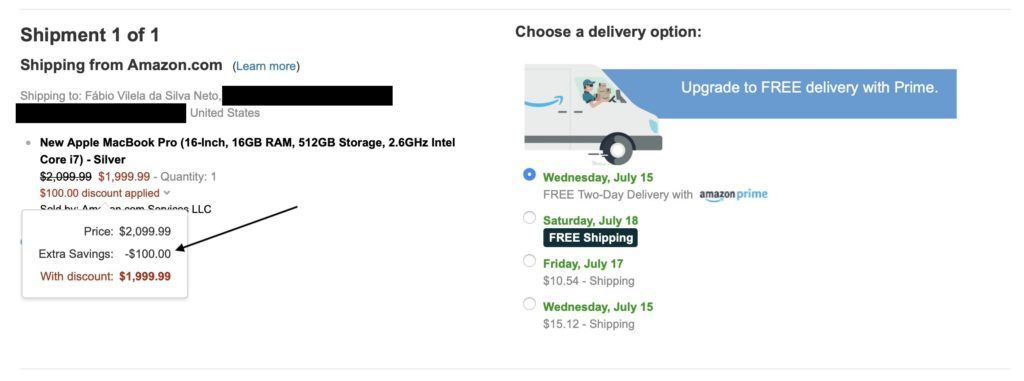This screenshot has width=1024, height=381.
Task: Click the Price: $2,099.99 popup row
Action: click(x=127, y=231)
